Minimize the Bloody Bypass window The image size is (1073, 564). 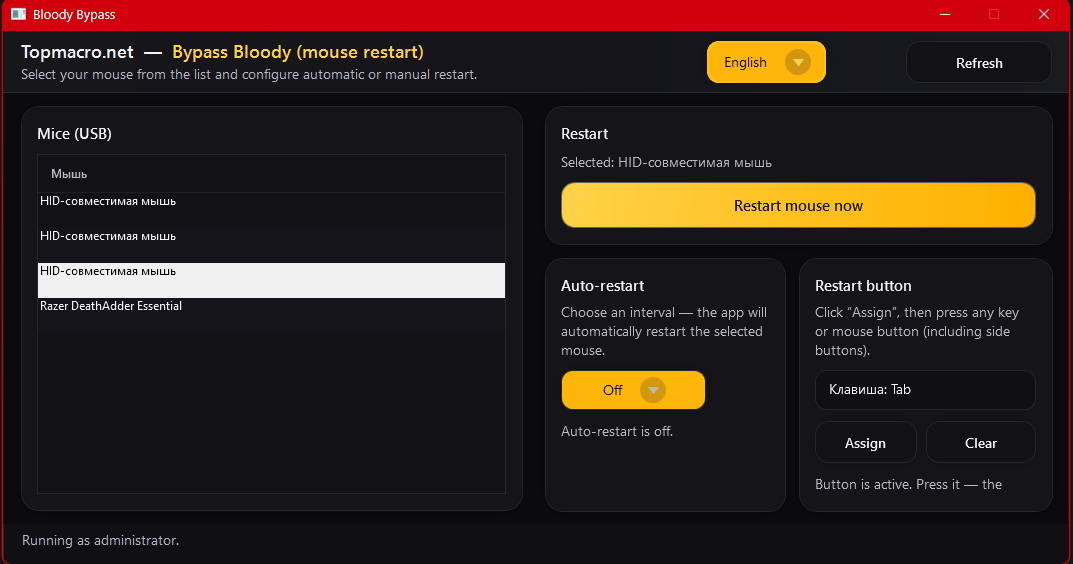945,15
